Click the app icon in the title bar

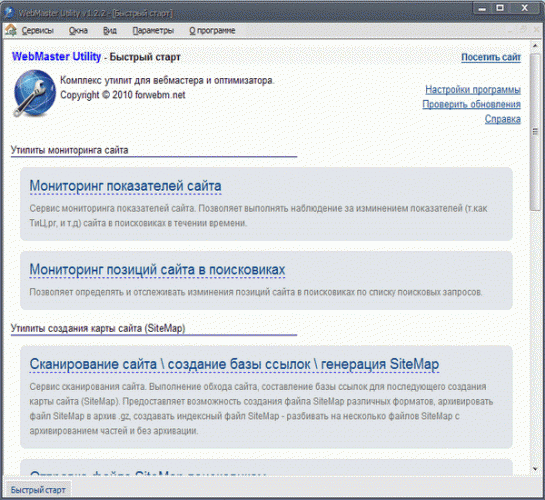pyautogui.click(x=9, y=13)
